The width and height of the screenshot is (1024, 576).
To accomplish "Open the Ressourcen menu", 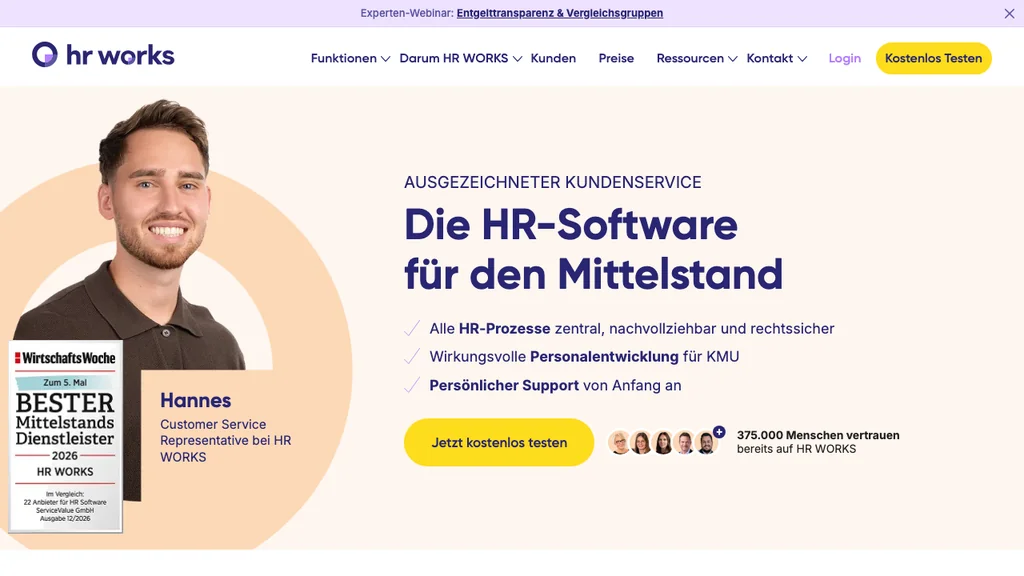I will click(x=690, y=58).
